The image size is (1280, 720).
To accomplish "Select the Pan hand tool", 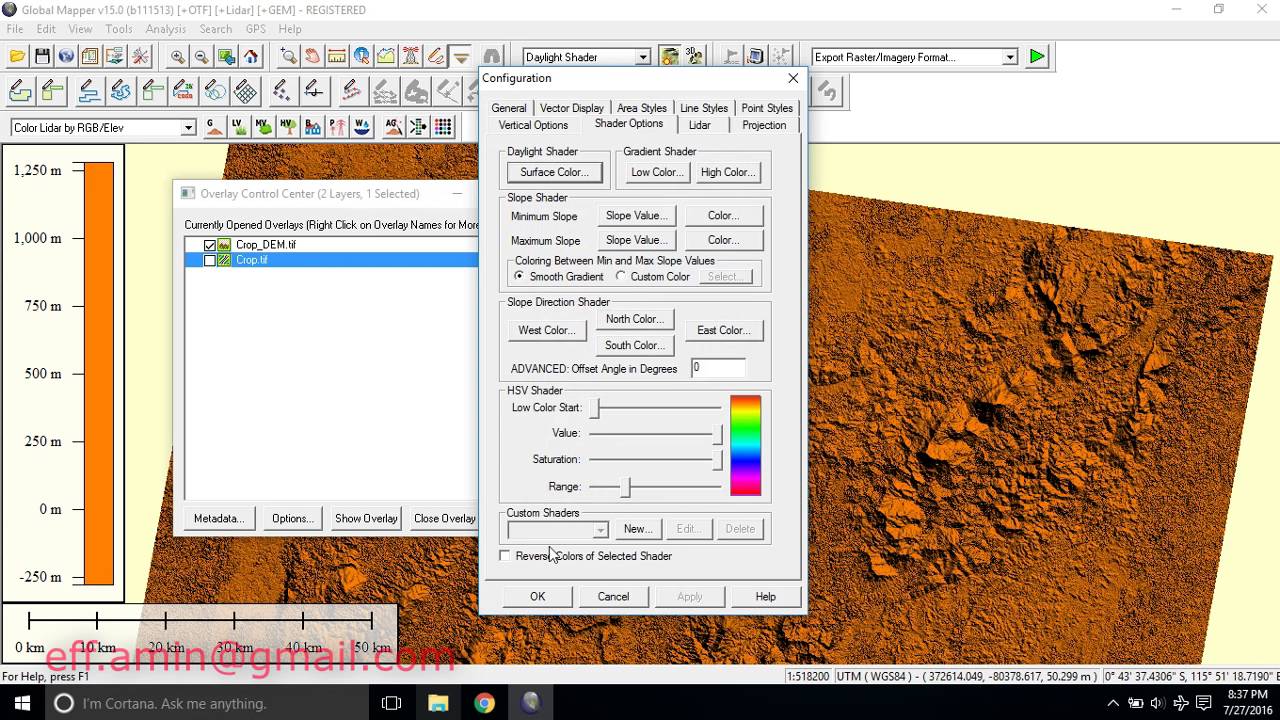I will (x=313, y=57).
